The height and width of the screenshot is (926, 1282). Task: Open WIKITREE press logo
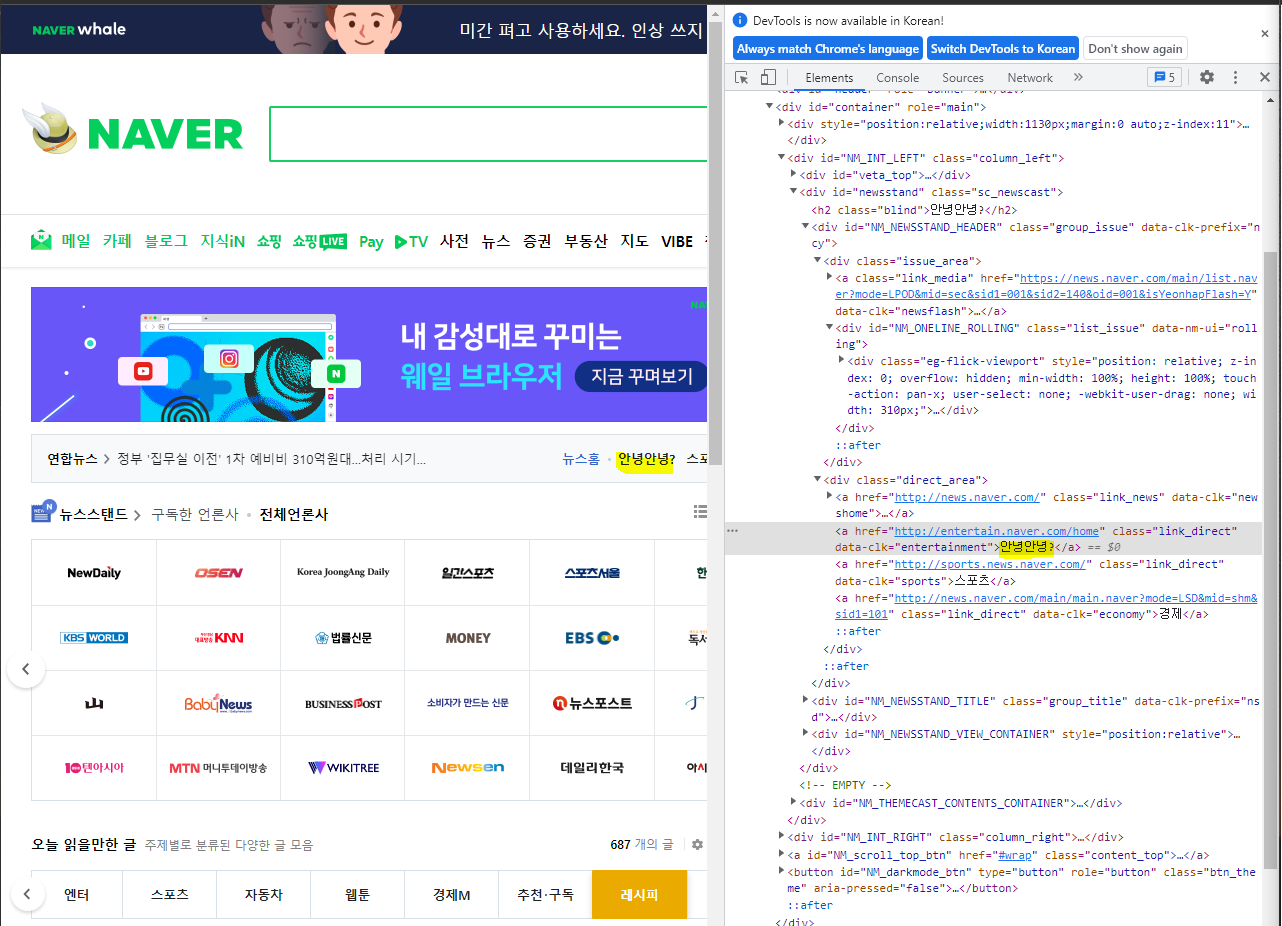pos(343,768)
